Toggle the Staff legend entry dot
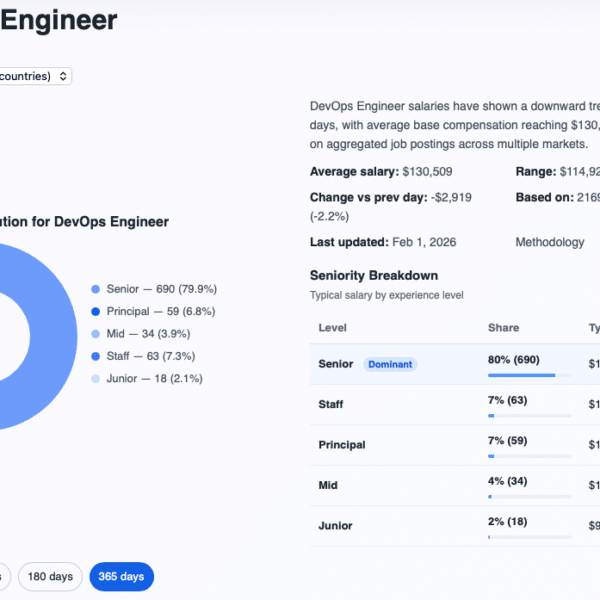600x600 pixels. (x=96, y=356)
